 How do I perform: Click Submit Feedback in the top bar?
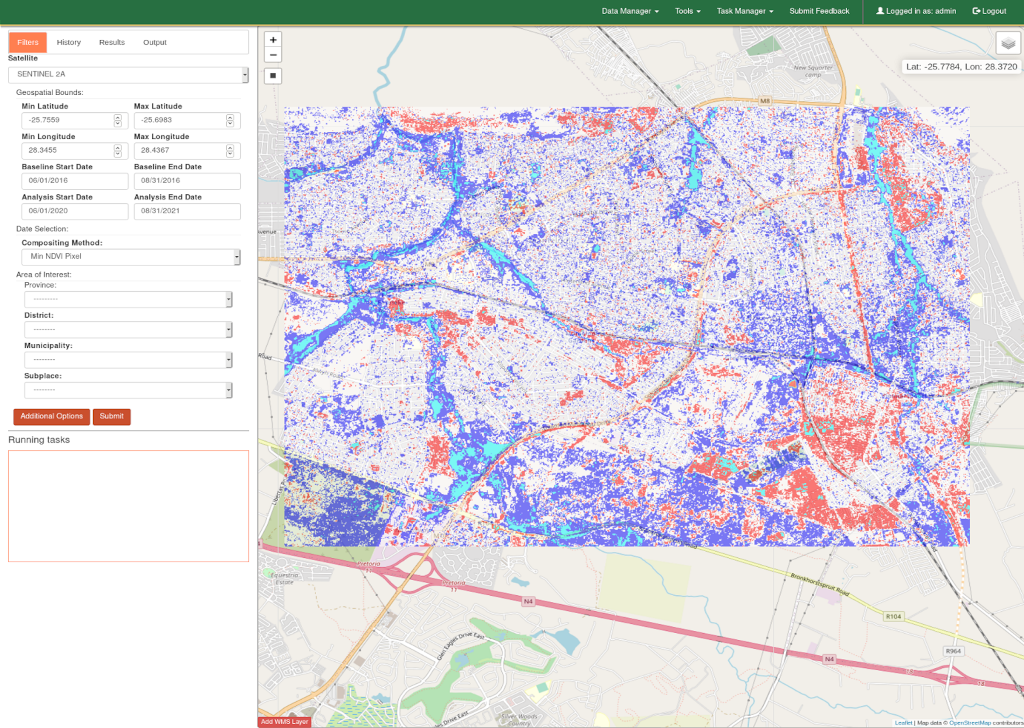[819, 11]
